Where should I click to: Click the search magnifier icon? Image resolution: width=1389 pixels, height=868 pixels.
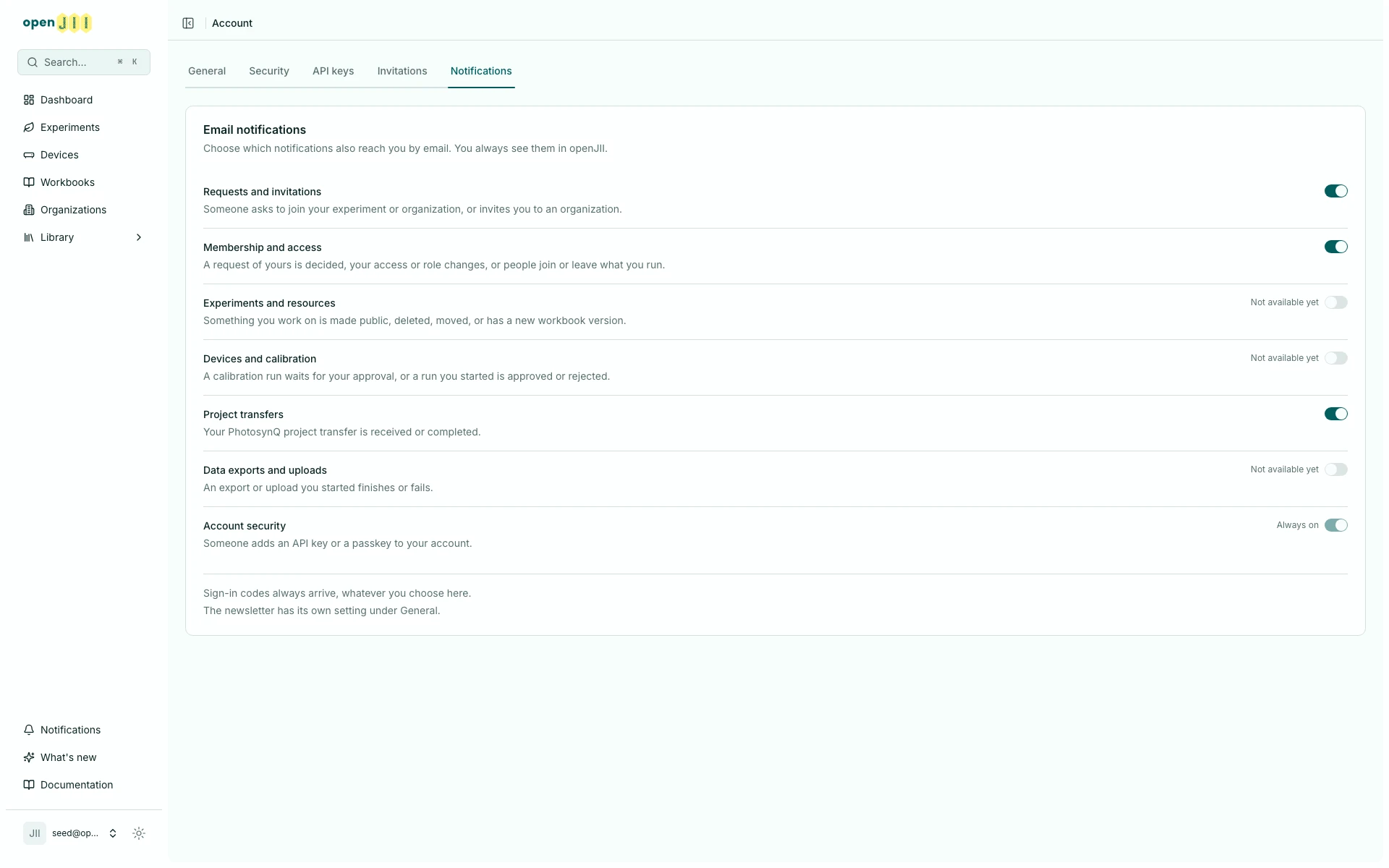[x=33, y=62]
